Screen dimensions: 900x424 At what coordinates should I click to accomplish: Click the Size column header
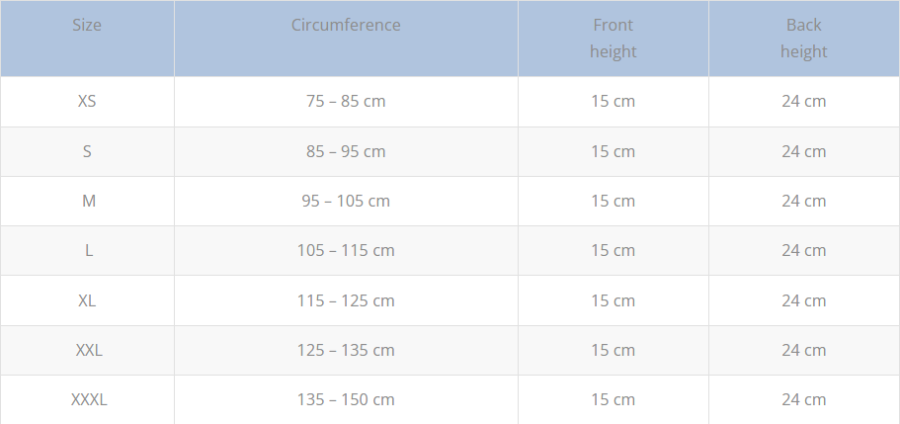pos(87,38)
